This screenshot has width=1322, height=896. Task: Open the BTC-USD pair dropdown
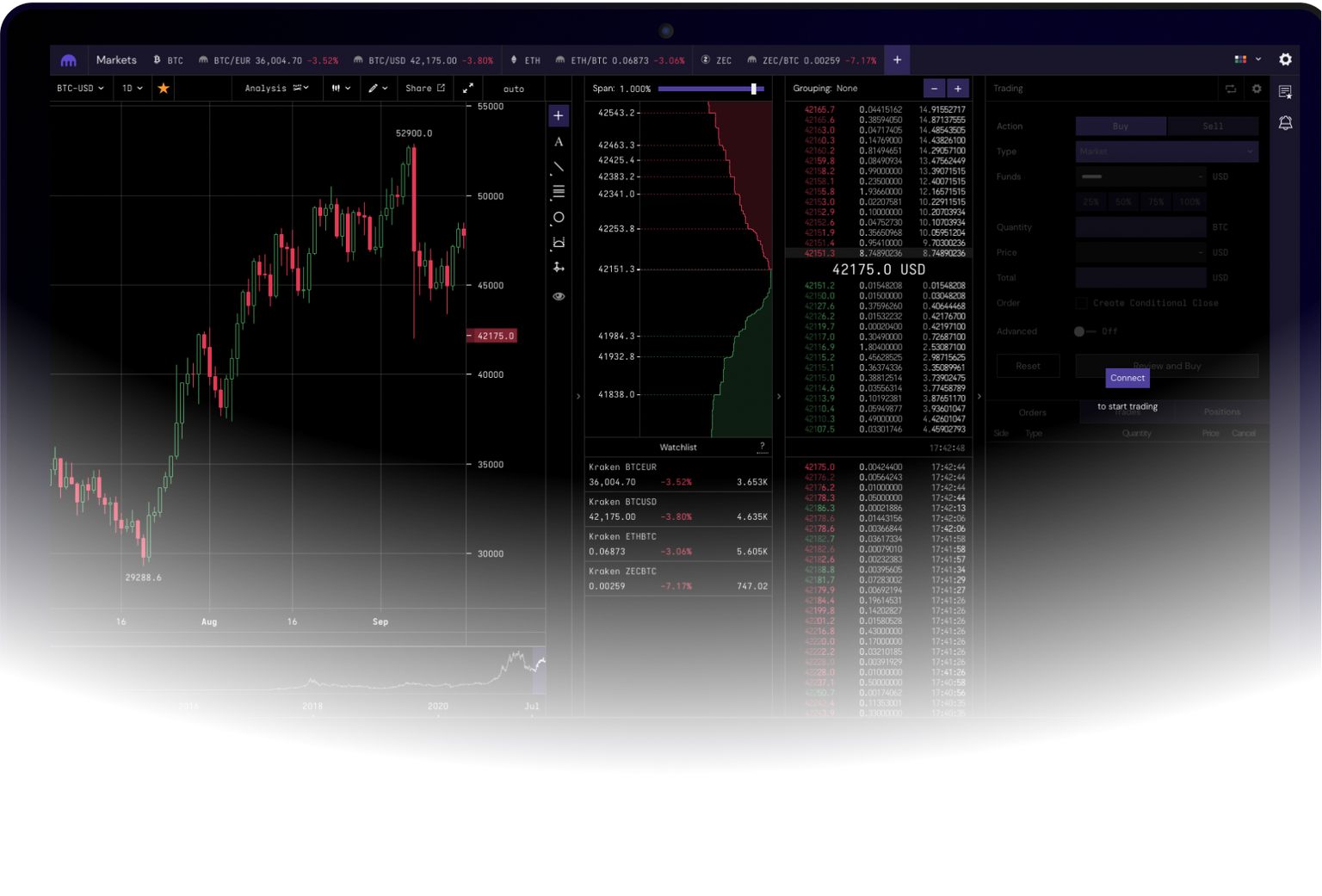coord(79,88)
